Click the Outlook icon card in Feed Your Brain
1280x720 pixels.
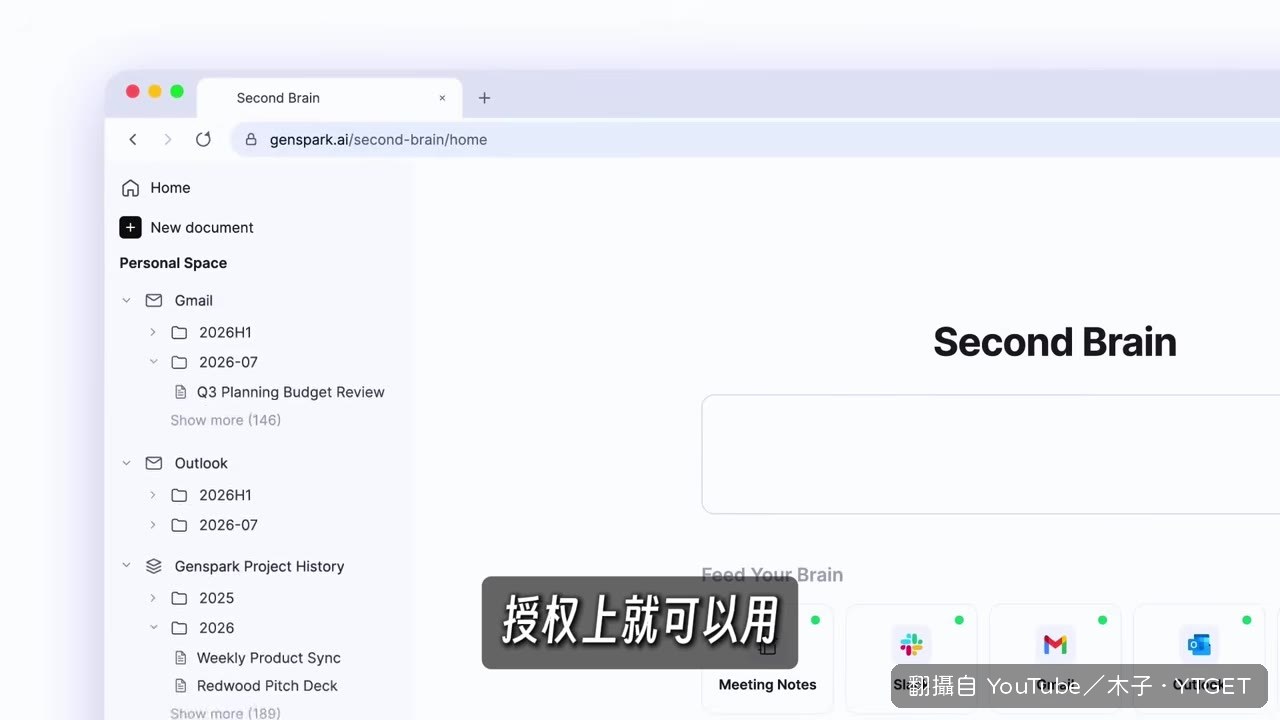tap(1199, 657)
